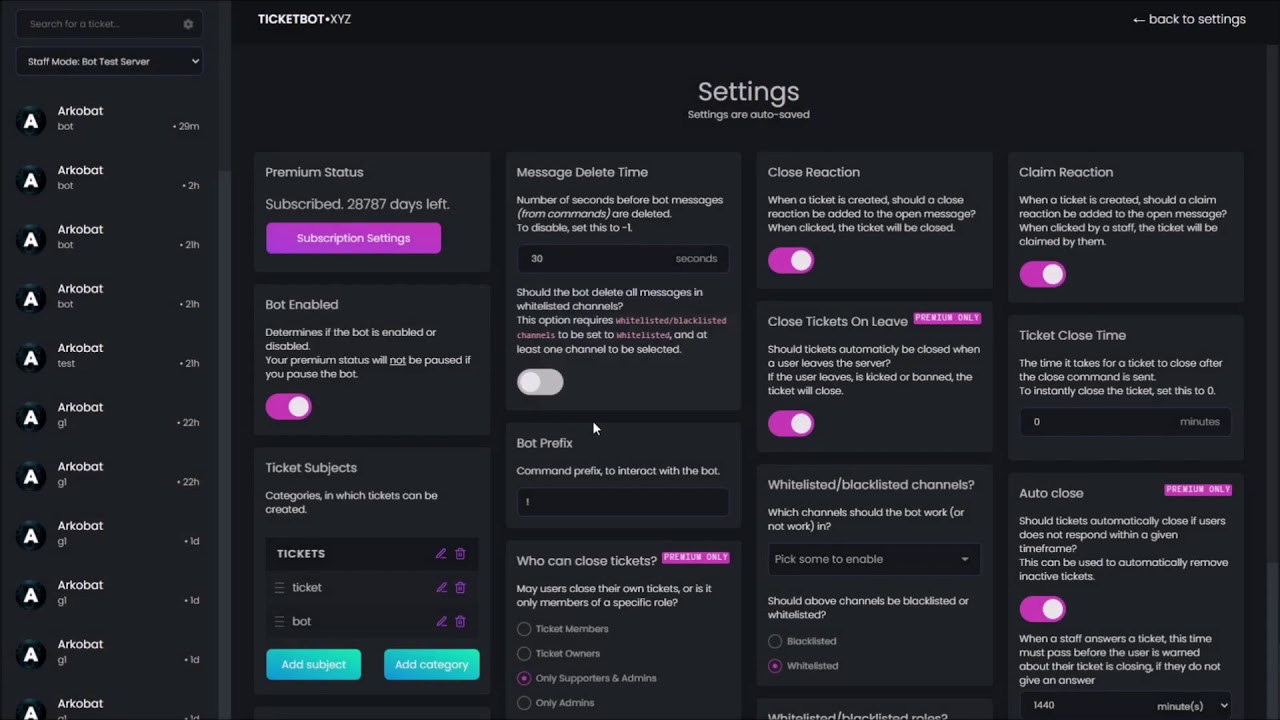1280x720 pixels.
Task: Grab the drag handle of 'bot' subject
Action: pos(279,621)
